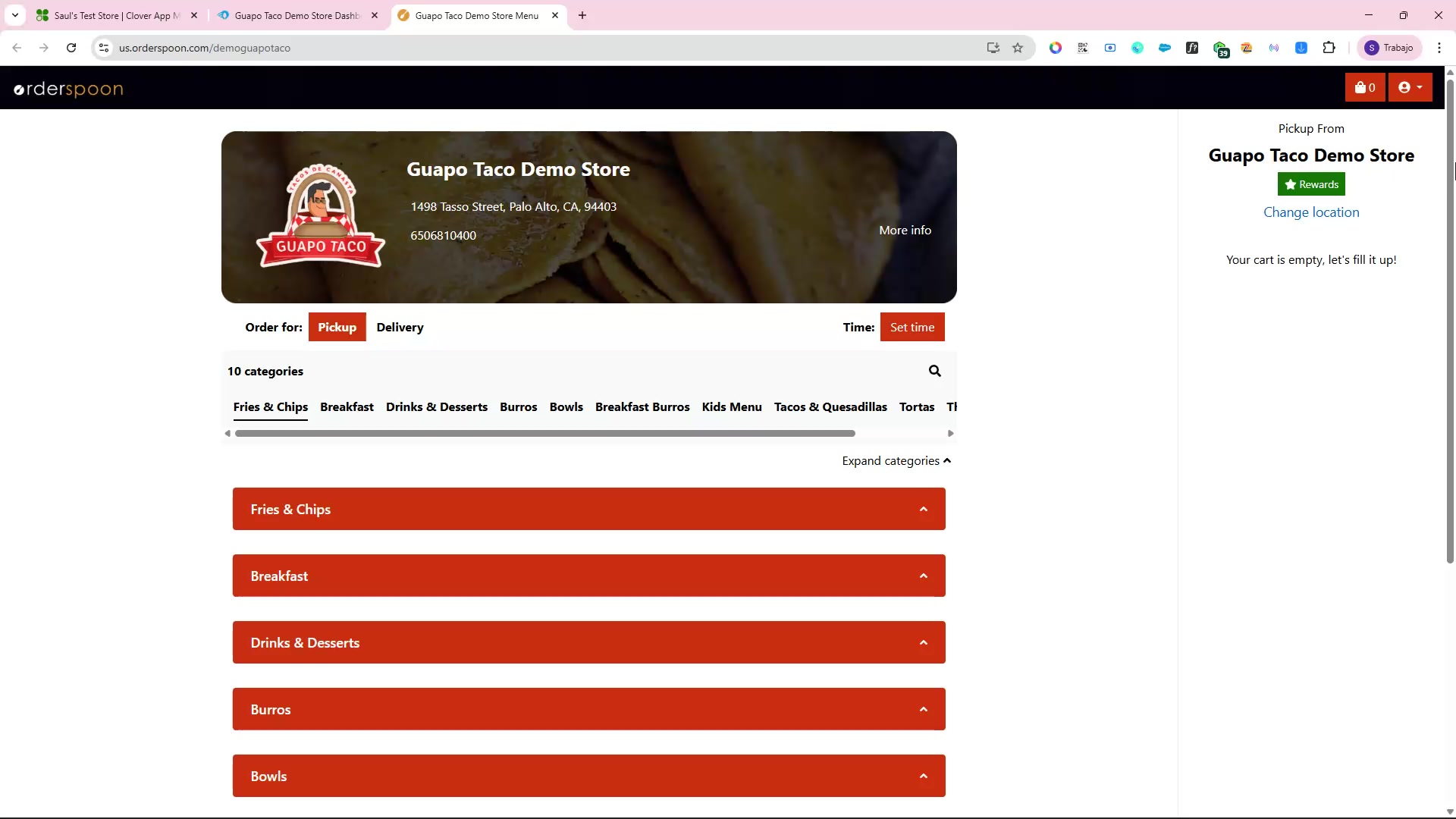Open the browser extensions puzzle icon
The width and height of the screenshot is (1456, 819).
pyautogui.click(x=1329, y=48)
